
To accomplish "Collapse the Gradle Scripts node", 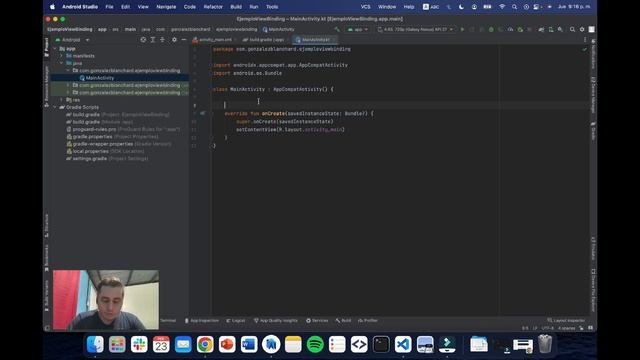I will point(55,107).
